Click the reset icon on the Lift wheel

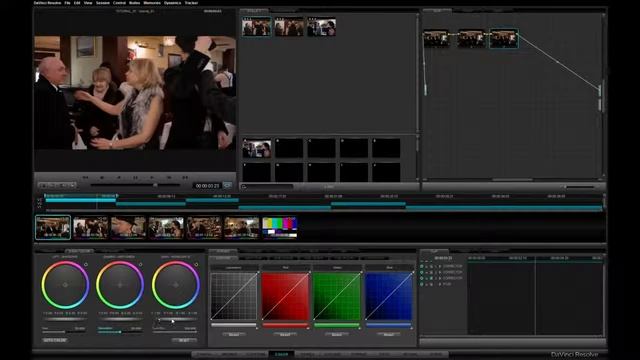[x=86, y=264]
